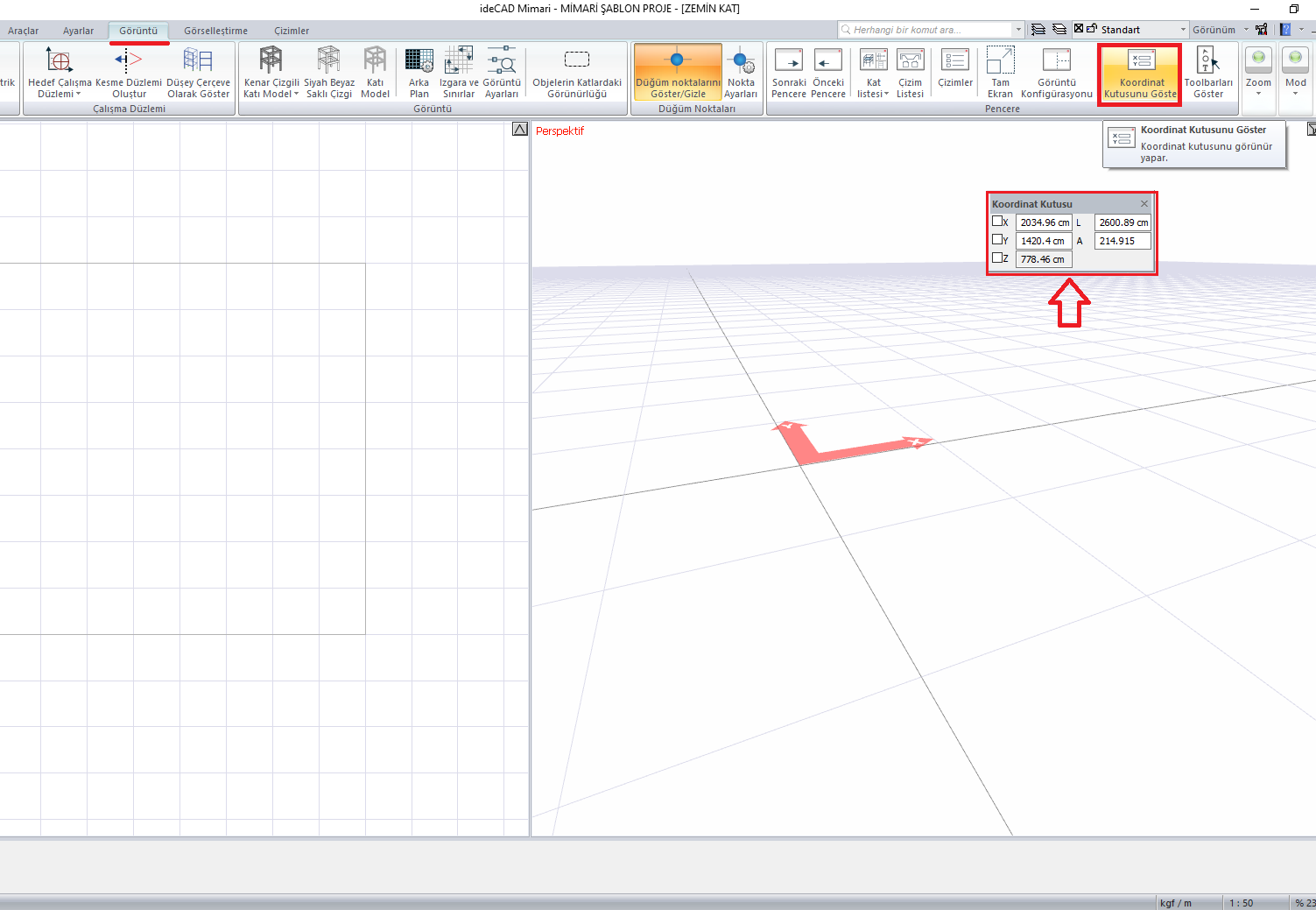Click Düşey Çerçeve Olarak Göster icon

point(198,61)
